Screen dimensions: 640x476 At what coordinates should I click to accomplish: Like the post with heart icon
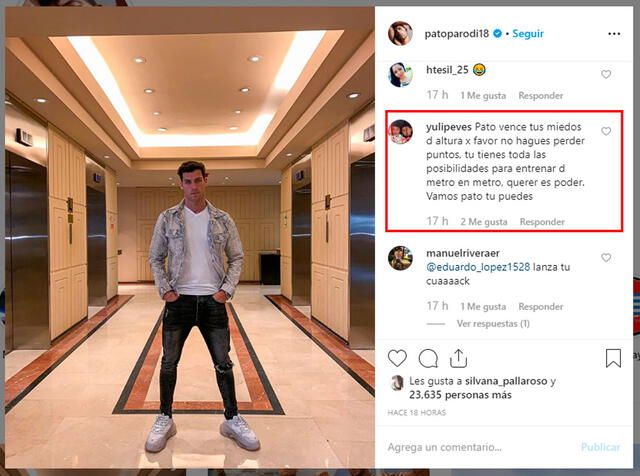click(x=397, y=358)
